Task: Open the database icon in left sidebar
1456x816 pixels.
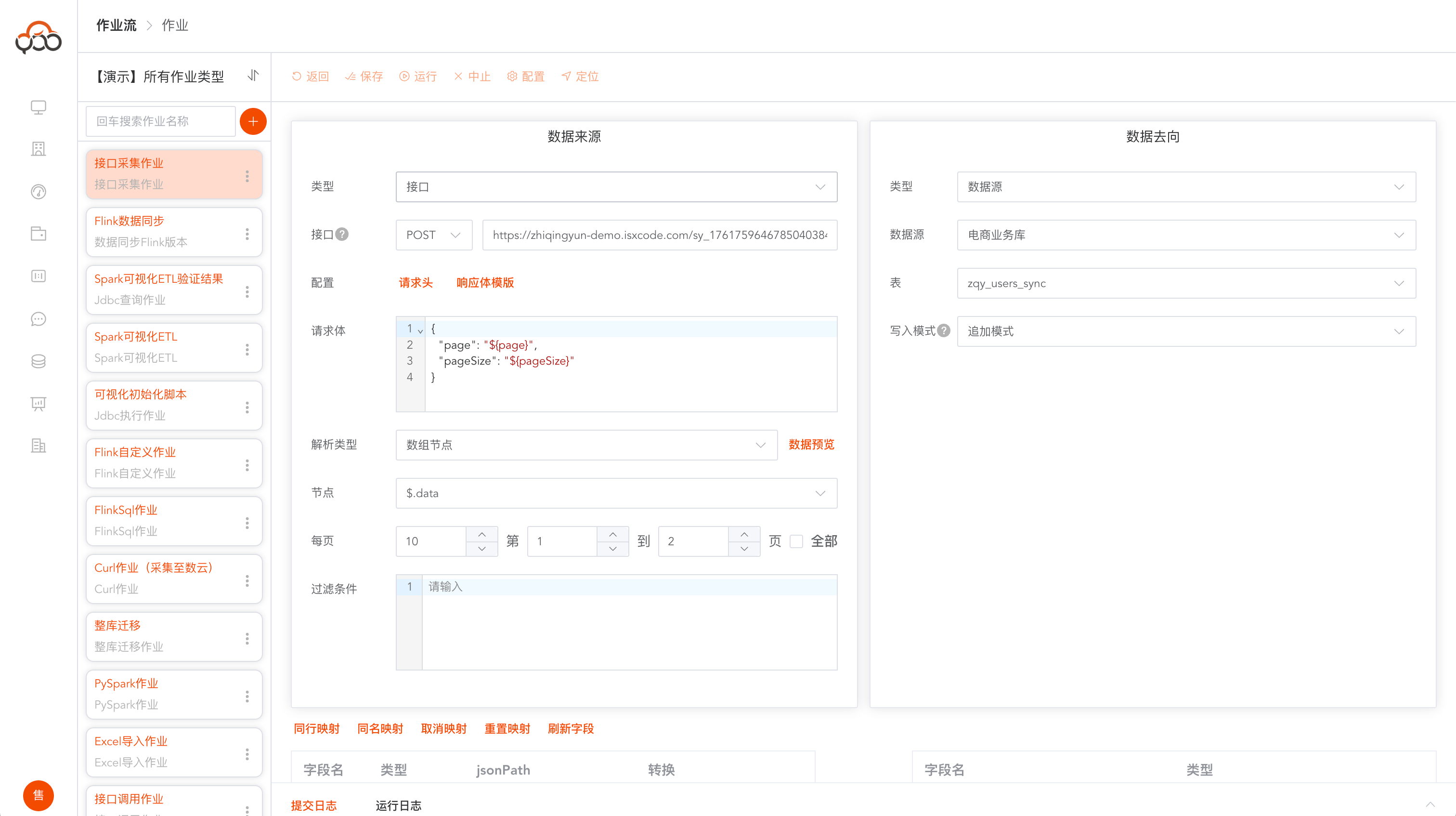Action: 38,361
